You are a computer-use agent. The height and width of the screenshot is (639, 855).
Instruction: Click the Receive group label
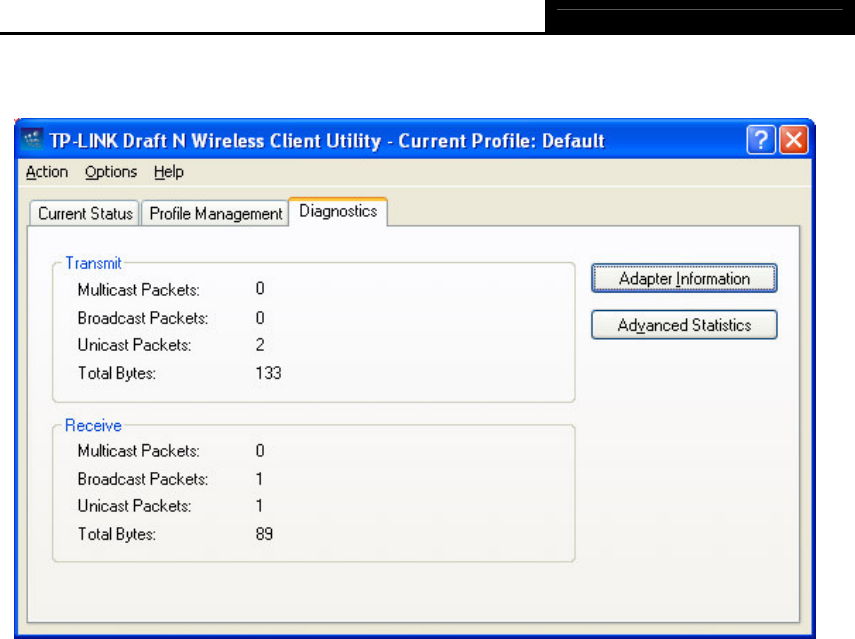click(x=93, y=425)
